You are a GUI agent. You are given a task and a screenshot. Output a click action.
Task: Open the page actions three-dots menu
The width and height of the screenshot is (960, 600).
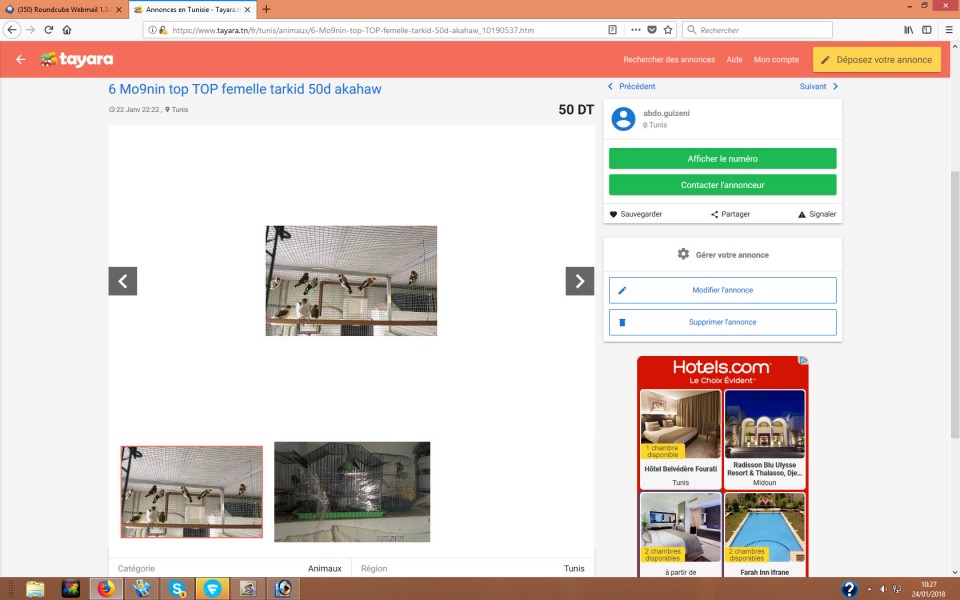coord(636,29)
